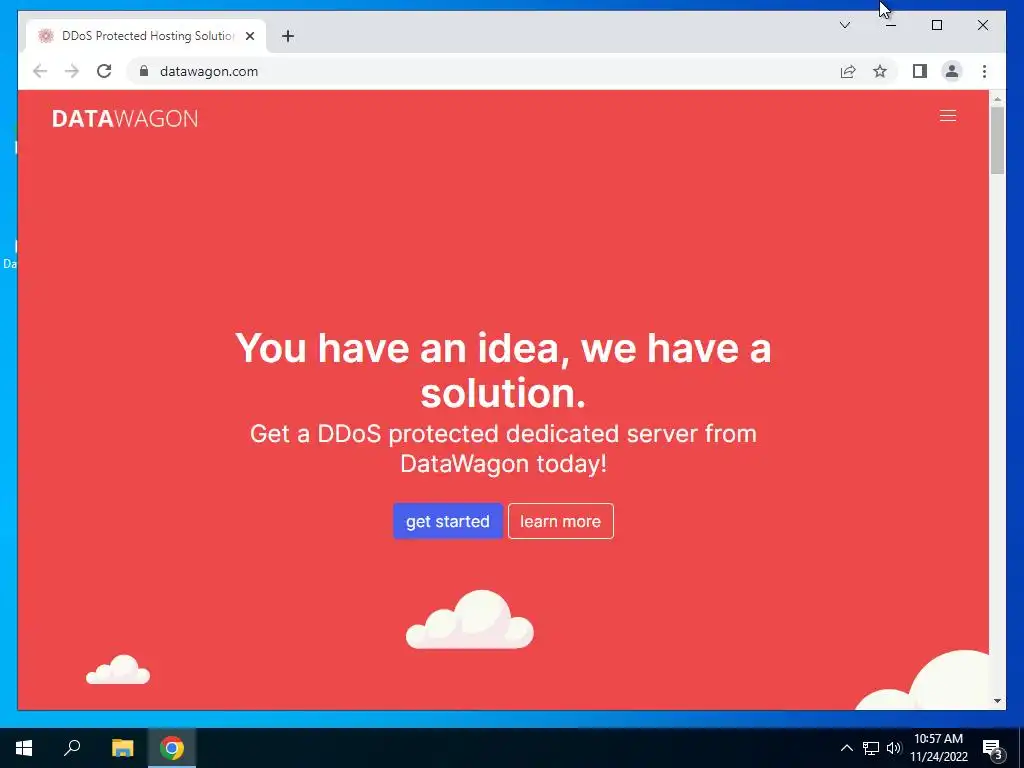Click the page vertical scrollbar thumb

coord(997,140)
